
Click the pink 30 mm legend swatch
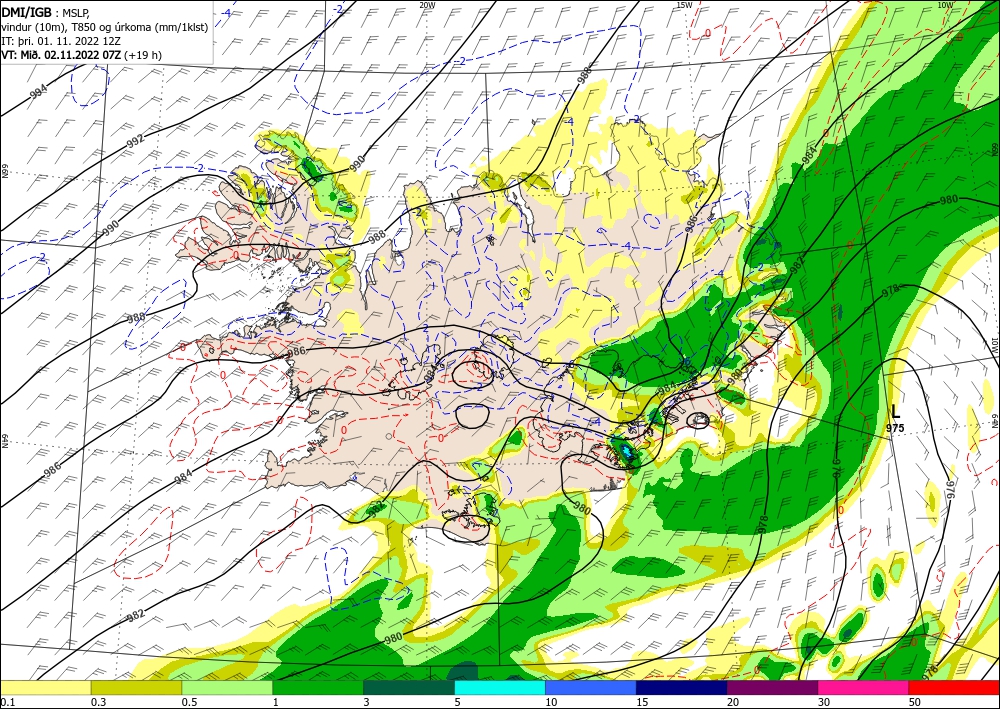863,688
